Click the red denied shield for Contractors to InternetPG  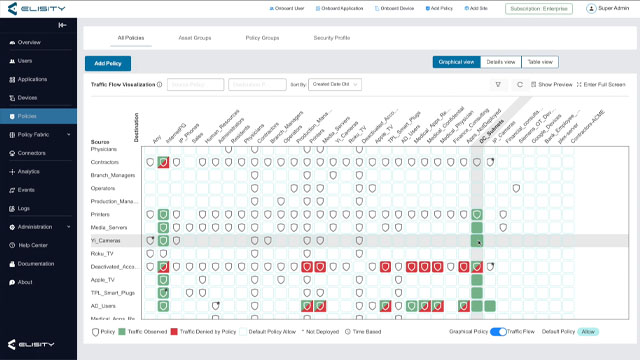(x=163, y=162)
